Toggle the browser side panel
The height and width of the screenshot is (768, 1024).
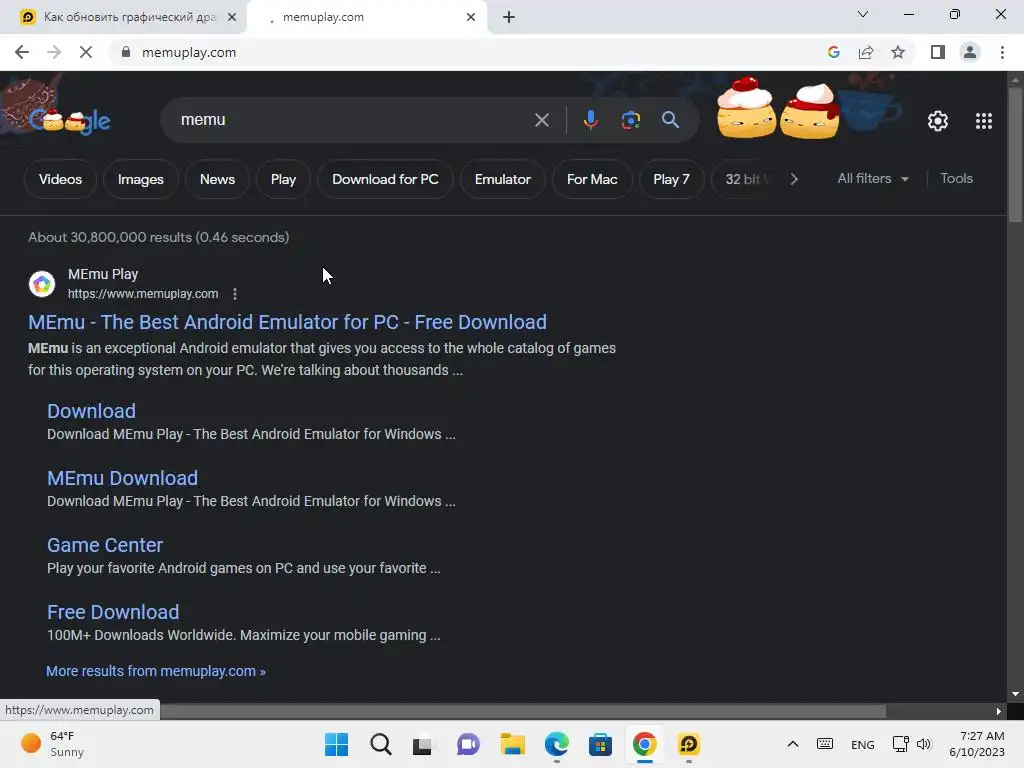[938, 52]
